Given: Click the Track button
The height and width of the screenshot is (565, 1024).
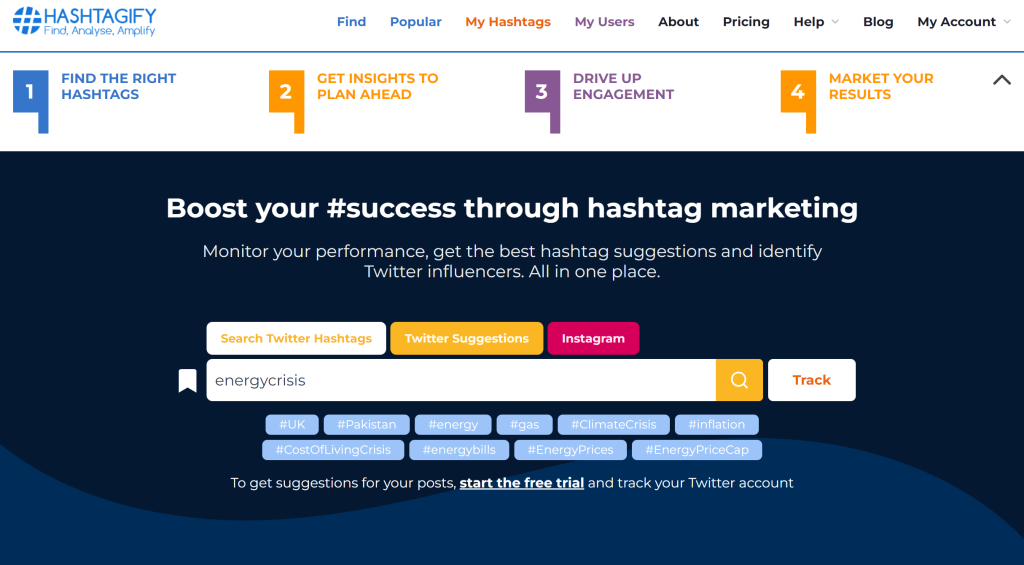Looking at the screenshot, I should point(812,380).
